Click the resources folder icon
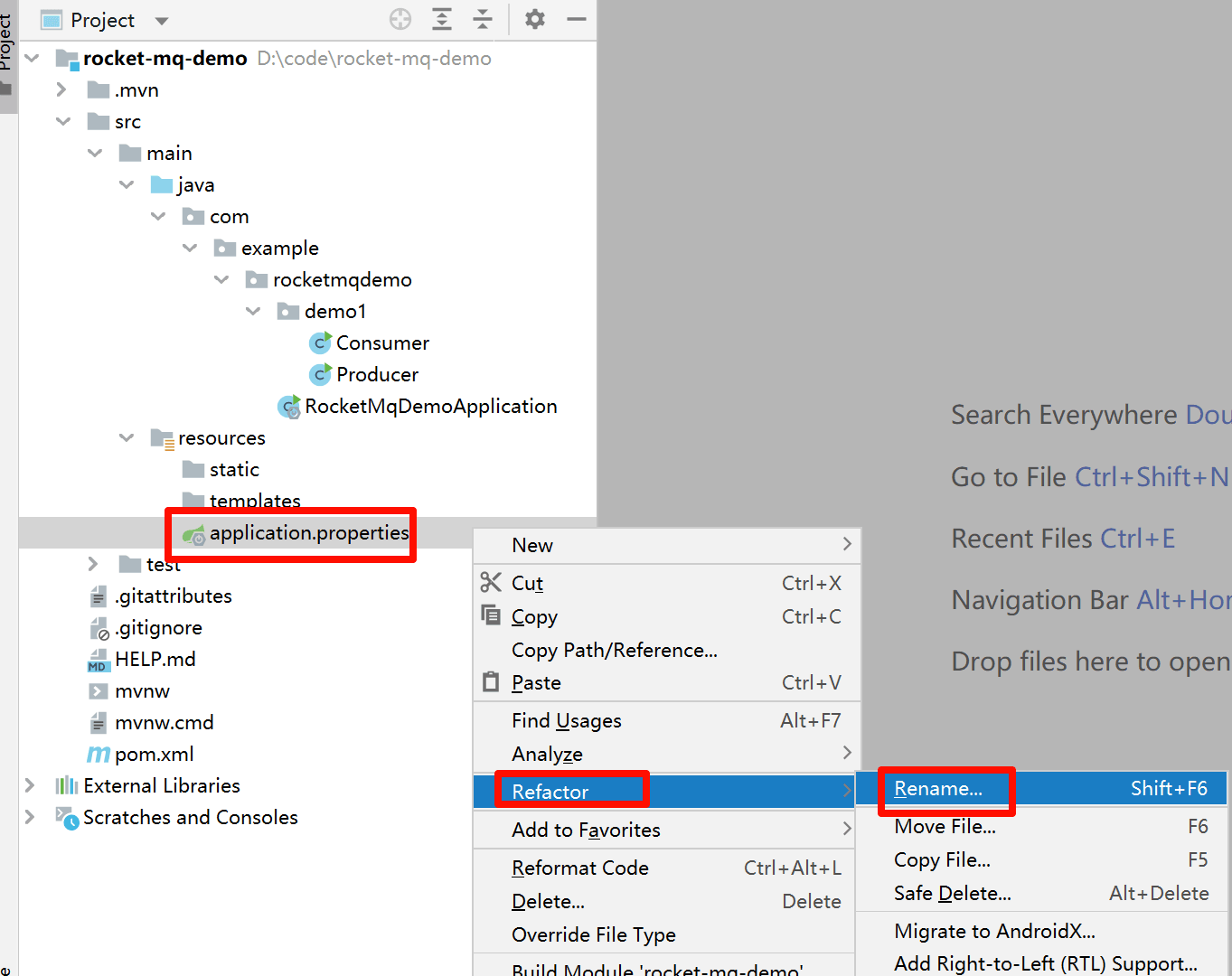 point(163,439)
